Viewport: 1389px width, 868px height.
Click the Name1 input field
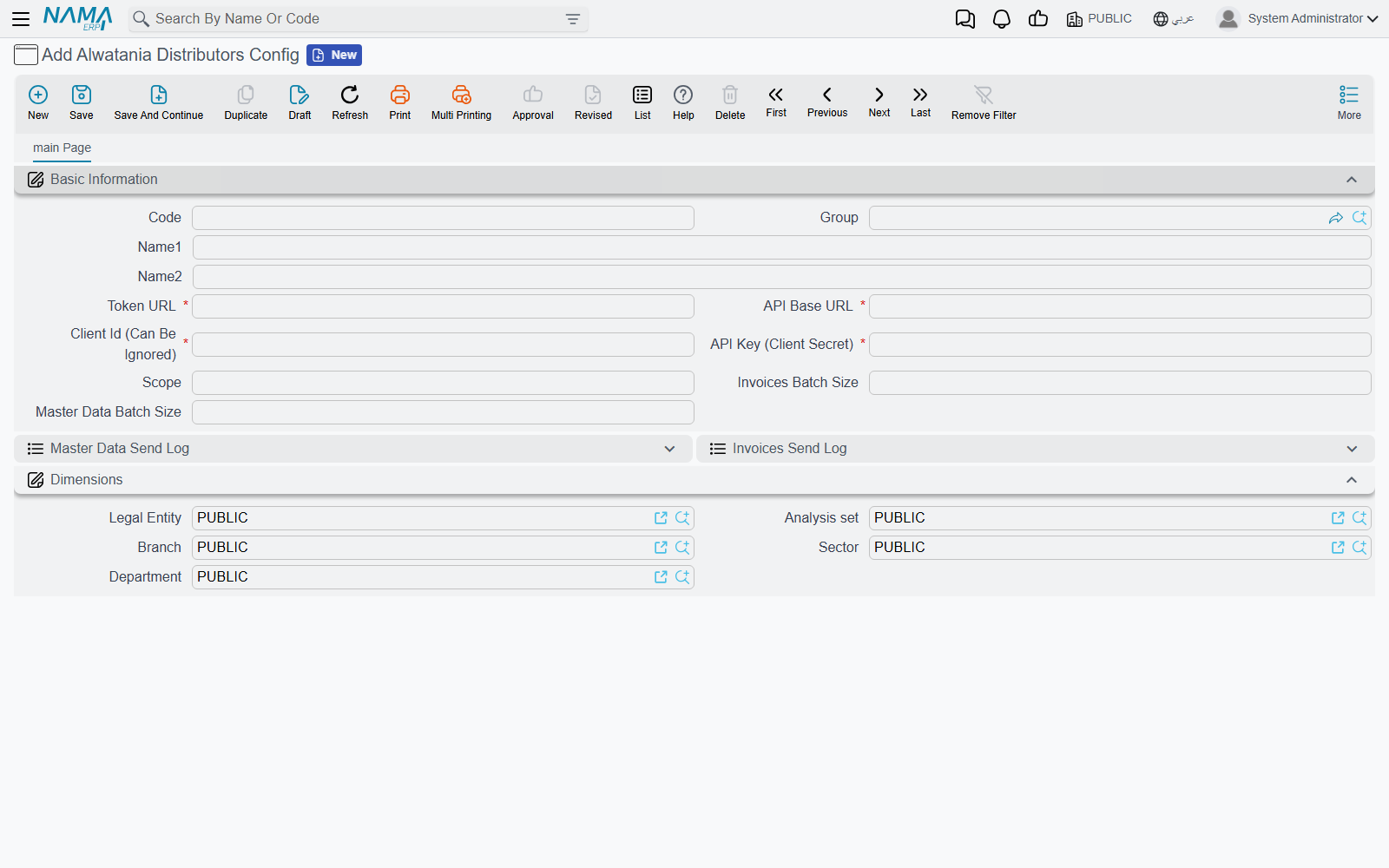click(781, 247)
